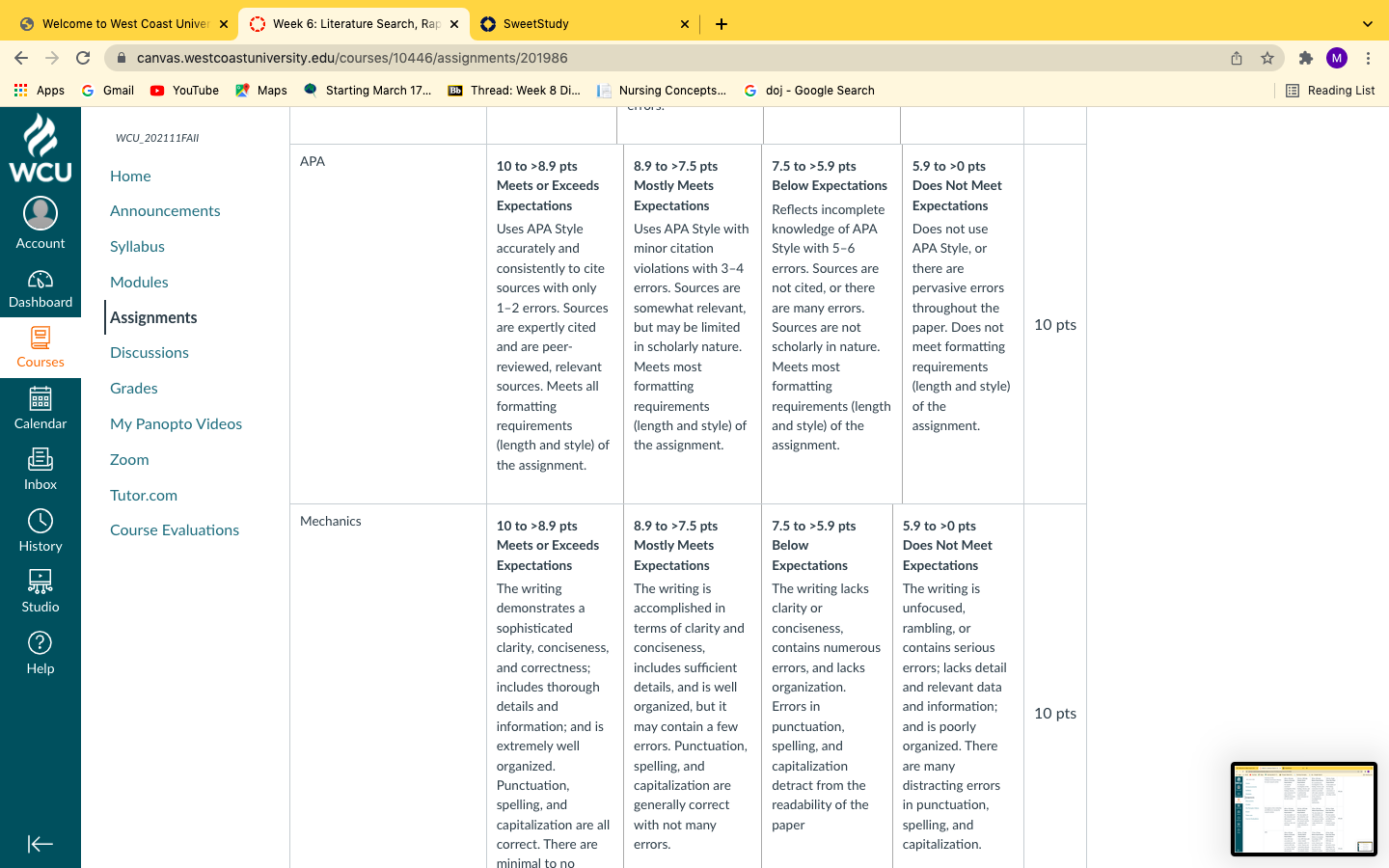Click the address bar URL field
1389x868 pixels.
[x=675, y=58]
